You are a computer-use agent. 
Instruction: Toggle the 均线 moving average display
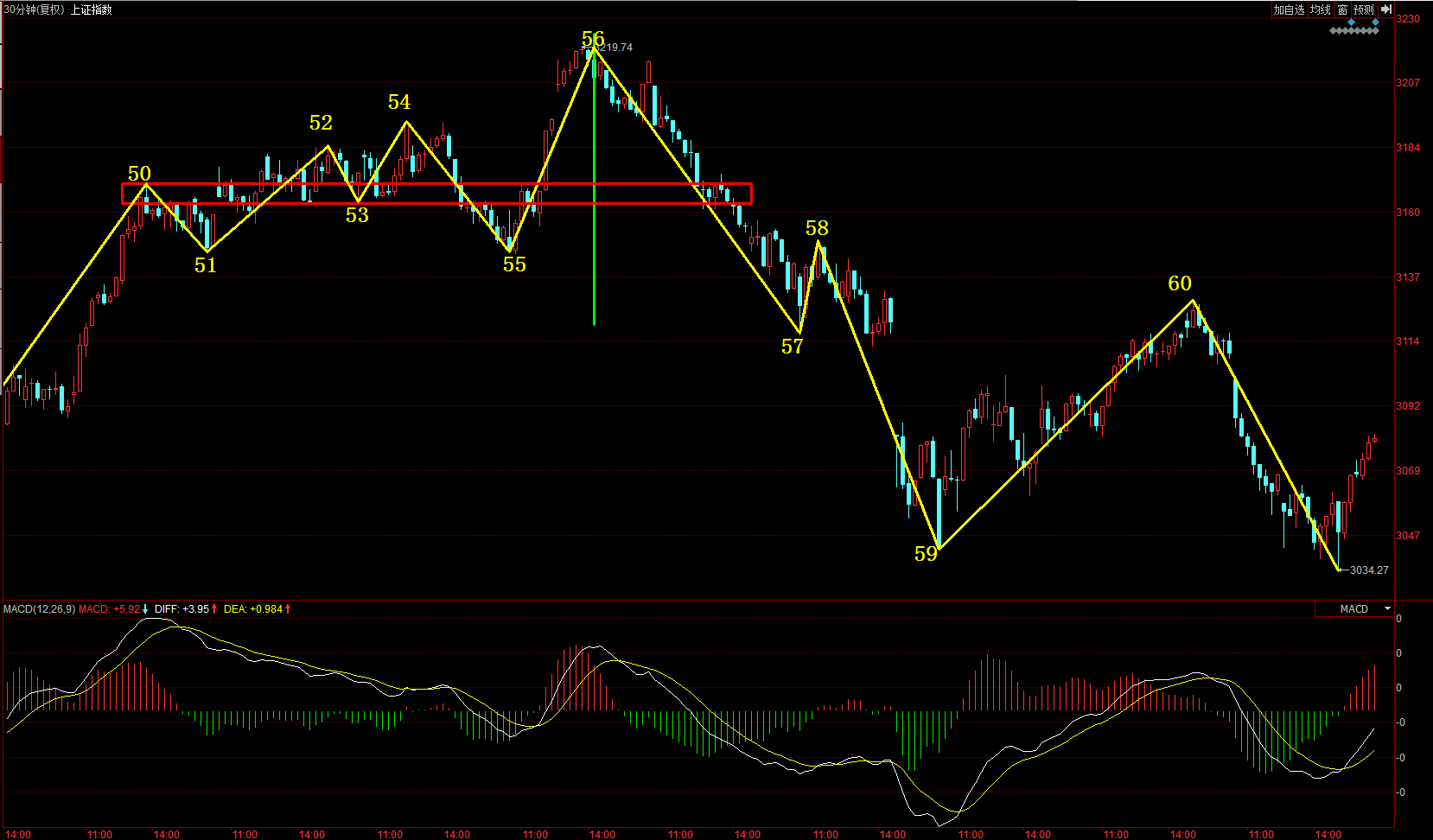pyautogui.click(x=1320, y=10)
